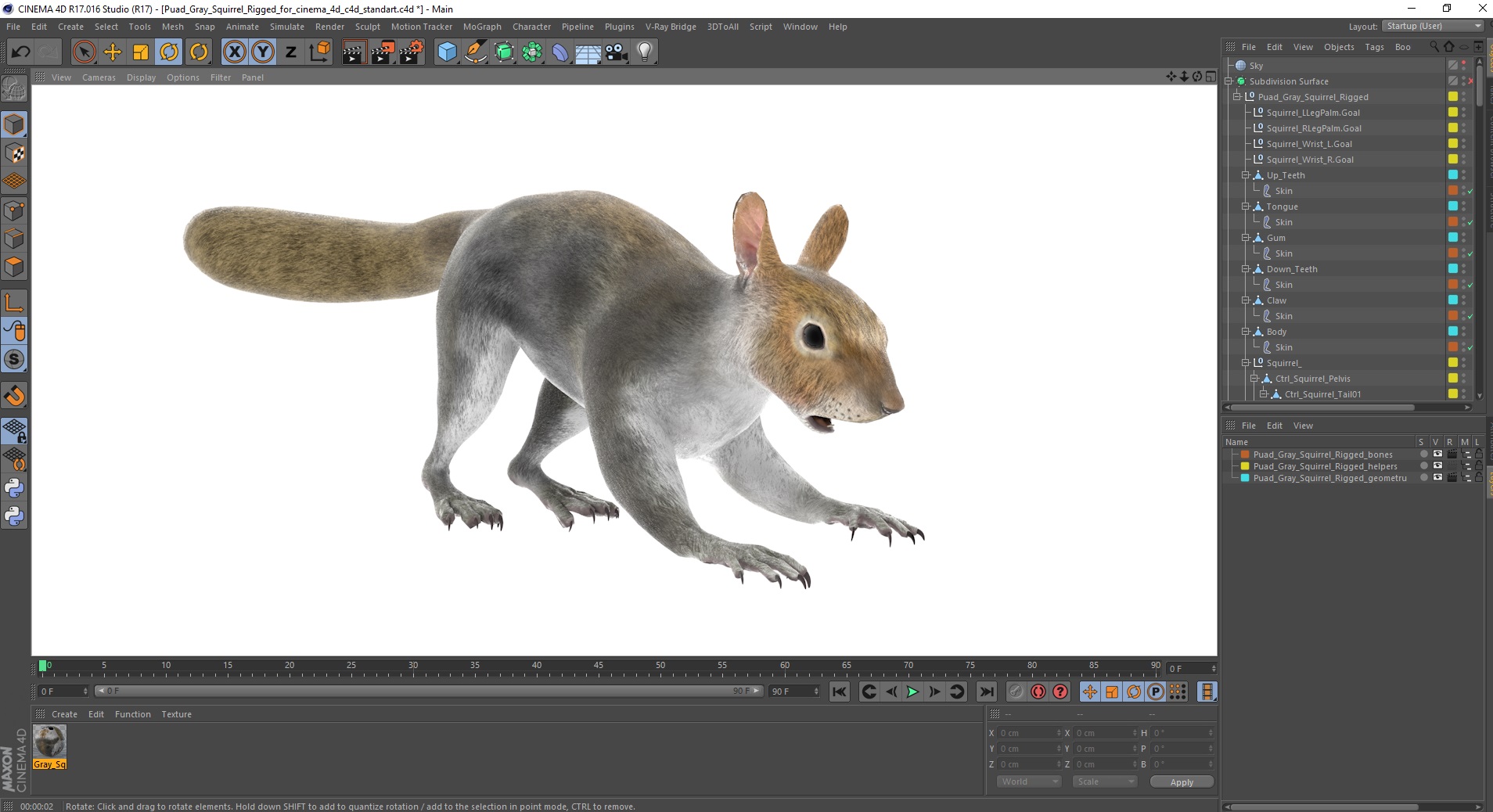This screenshot has width=1493, height=812.
Task: Select the Scale tool
Action: point(141,52)
